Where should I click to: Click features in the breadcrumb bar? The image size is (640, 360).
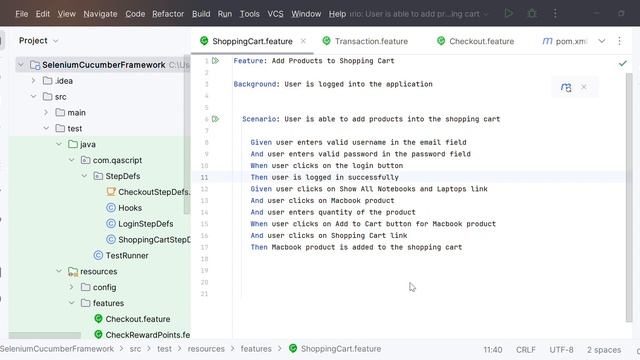[256, 349]
